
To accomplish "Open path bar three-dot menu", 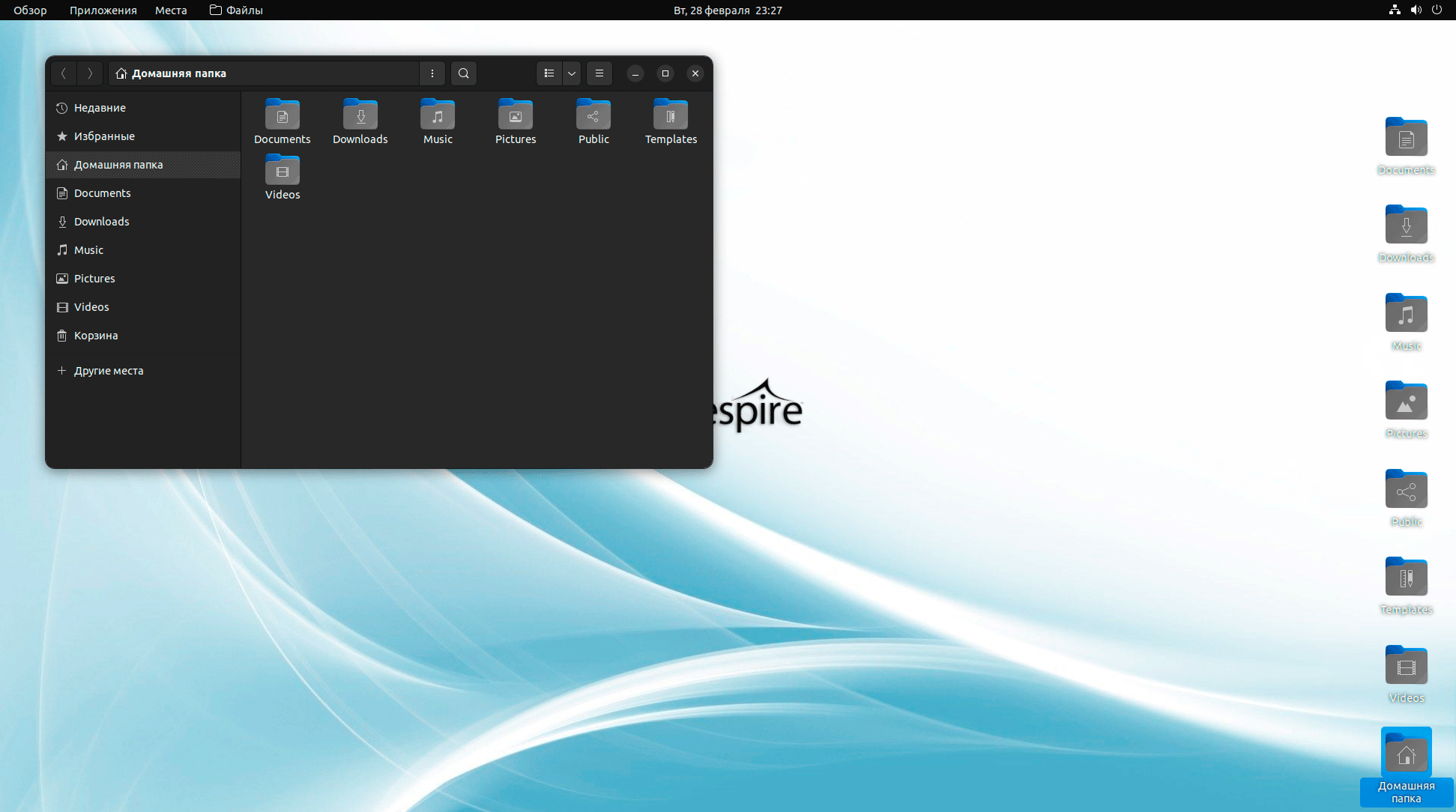I will [x=432, y=73].
